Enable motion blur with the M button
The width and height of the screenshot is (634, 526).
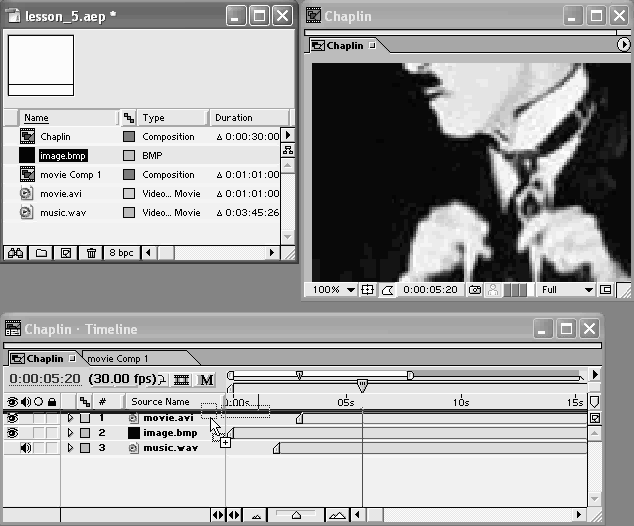(x=206, y=380)
